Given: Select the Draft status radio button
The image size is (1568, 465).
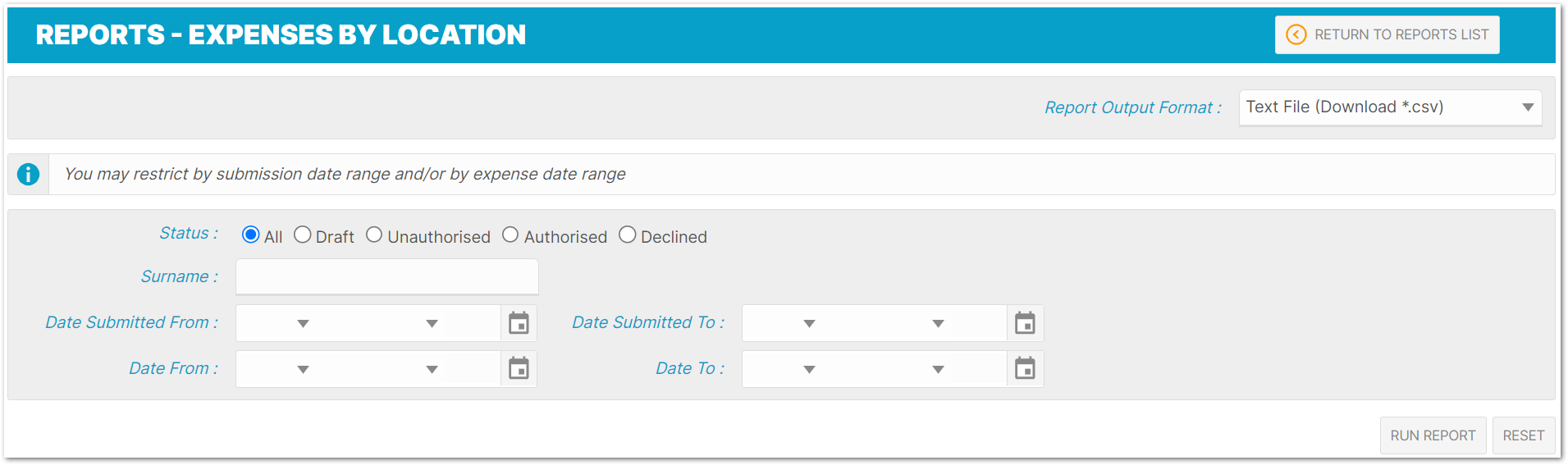Looking at the screenshot, I should 302,235.
